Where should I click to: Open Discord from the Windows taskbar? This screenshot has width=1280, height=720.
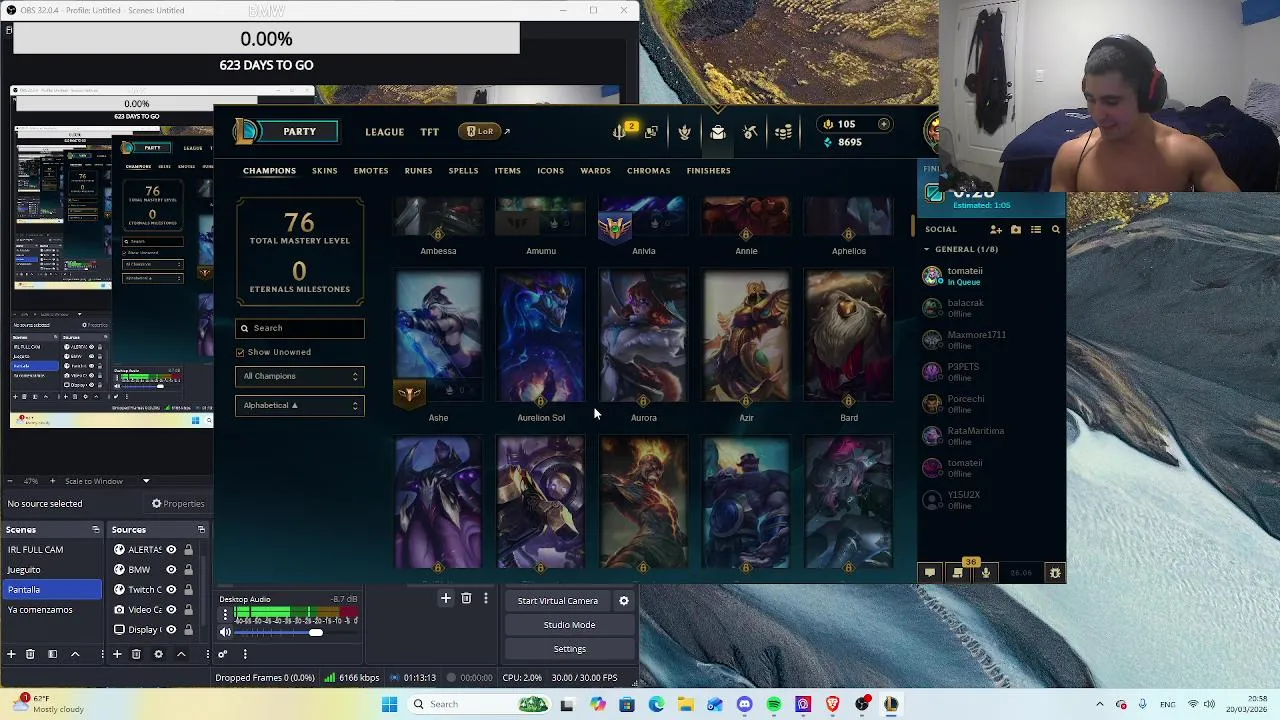pos(744,704)
